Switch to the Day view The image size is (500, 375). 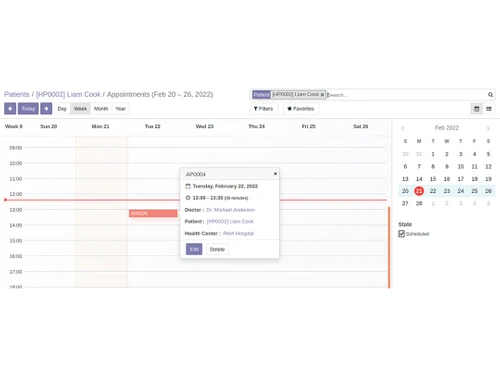click(x=62, y=109)
